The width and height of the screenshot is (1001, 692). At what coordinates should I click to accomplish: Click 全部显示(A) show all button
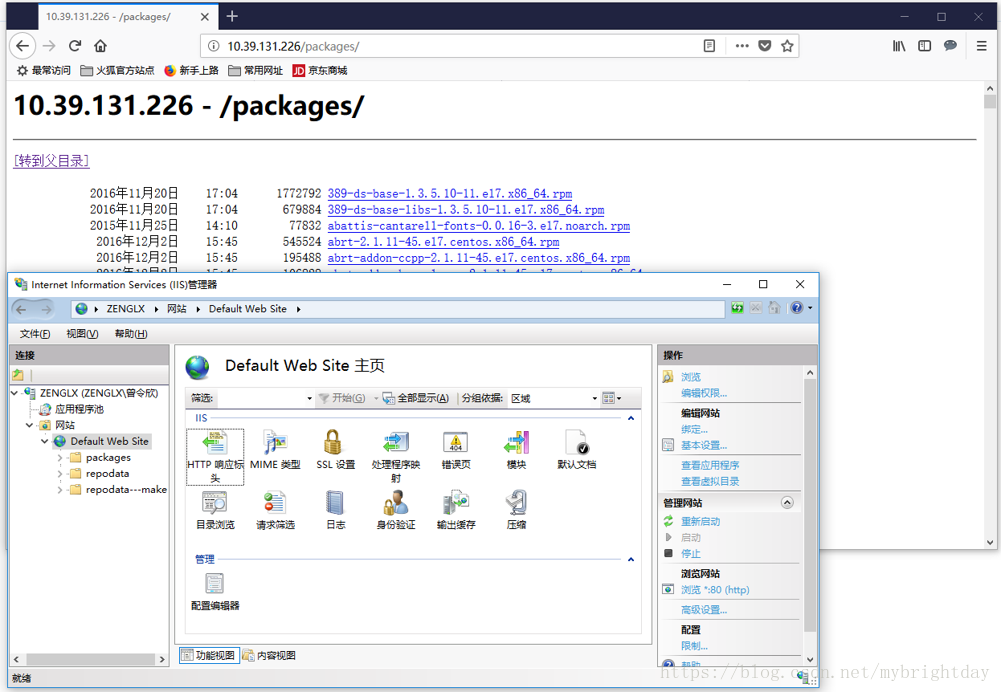point(417,398)
